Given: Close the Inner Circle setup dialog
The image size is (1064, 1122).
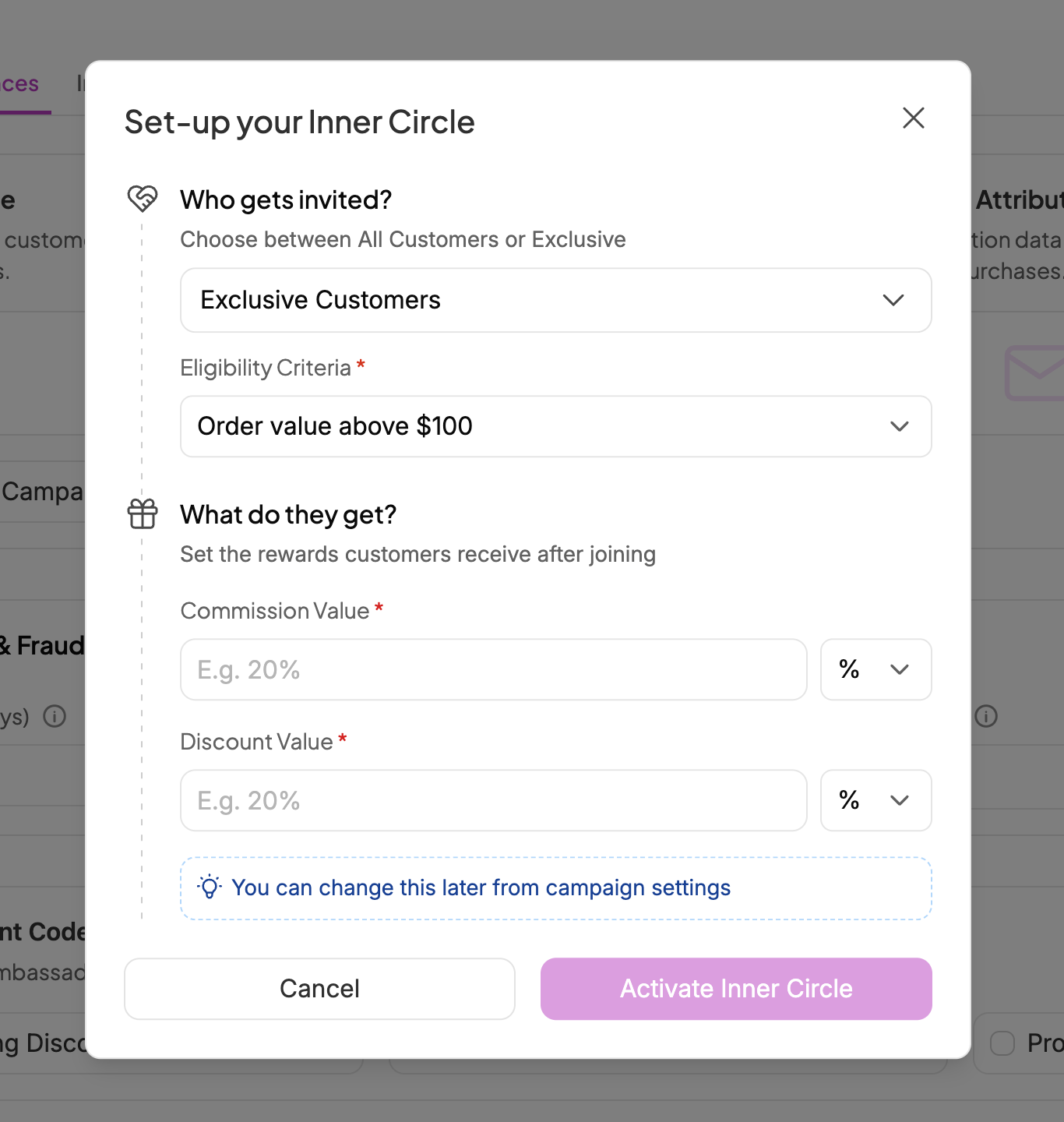Looking at the screenshot, I should (x=913, y=118).
